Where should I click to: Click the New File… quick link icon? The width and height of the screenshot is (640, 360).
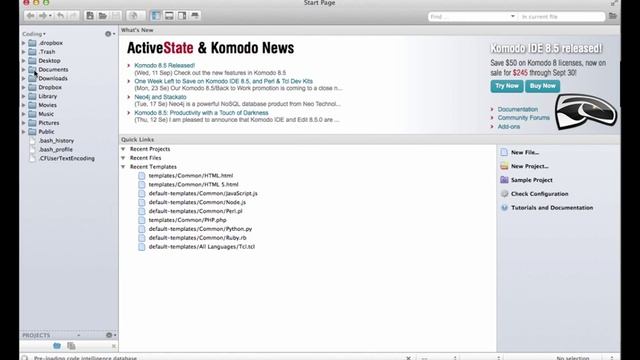504,152
